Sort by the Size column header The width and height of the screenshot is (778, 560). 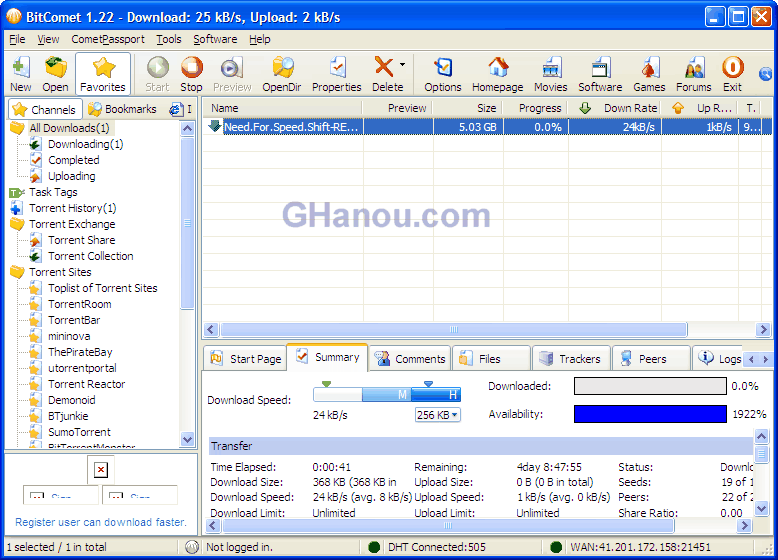pos(468,108)
